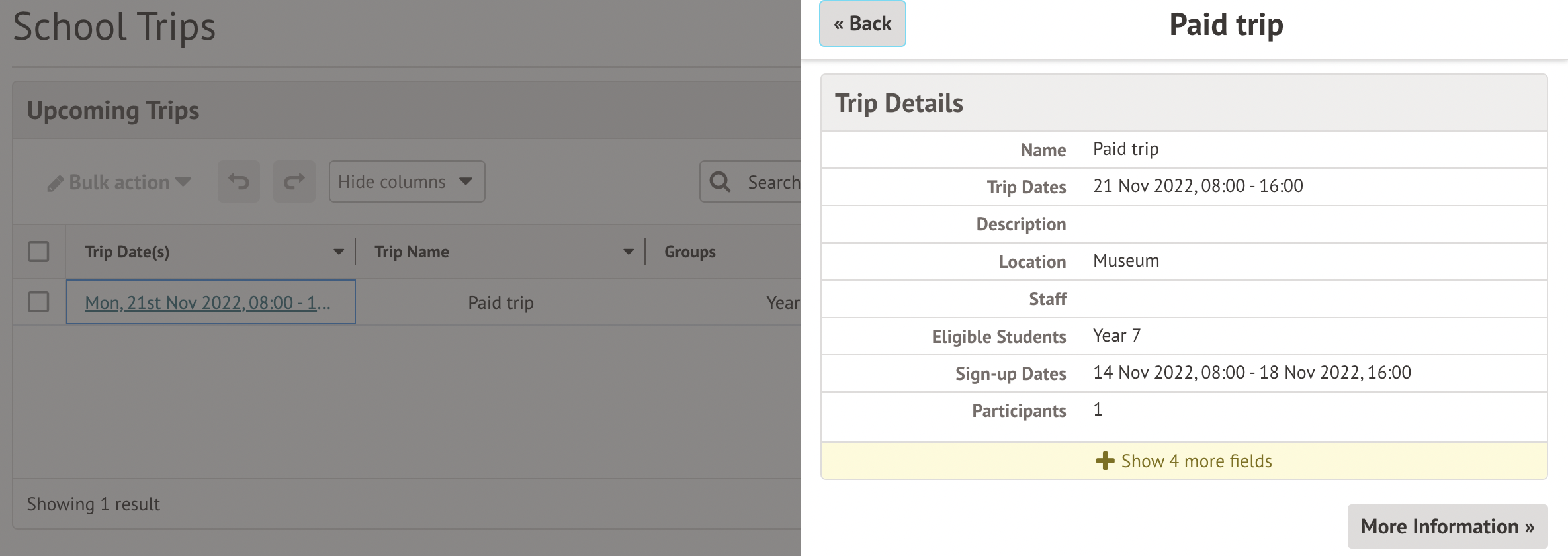Toggle the select-all checkbox in table header
Image resolution: width=1568 pixels, height=556 pixels.
(x=38, y=252)
